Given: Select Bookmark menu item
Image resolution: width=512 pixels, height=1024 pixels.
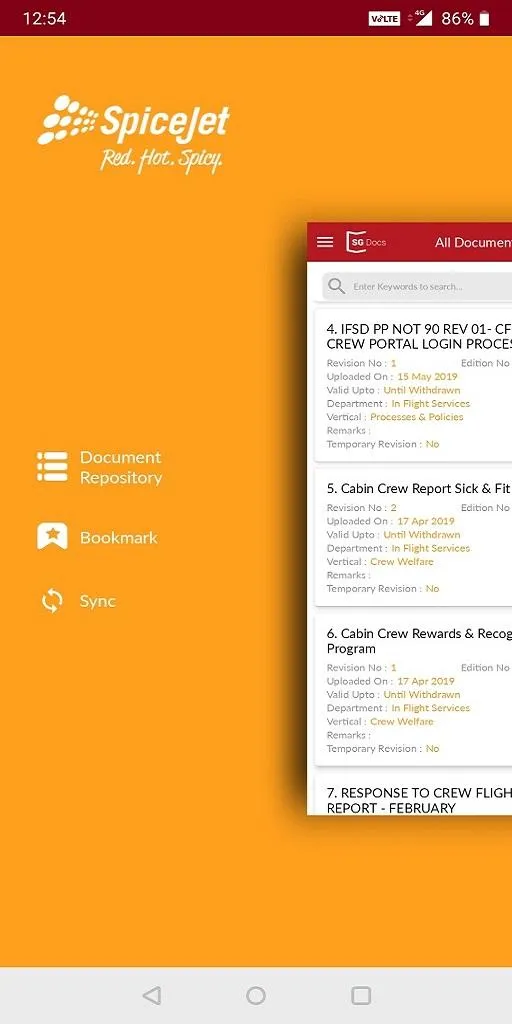Looking at the screenshot, I should [97, 537].
